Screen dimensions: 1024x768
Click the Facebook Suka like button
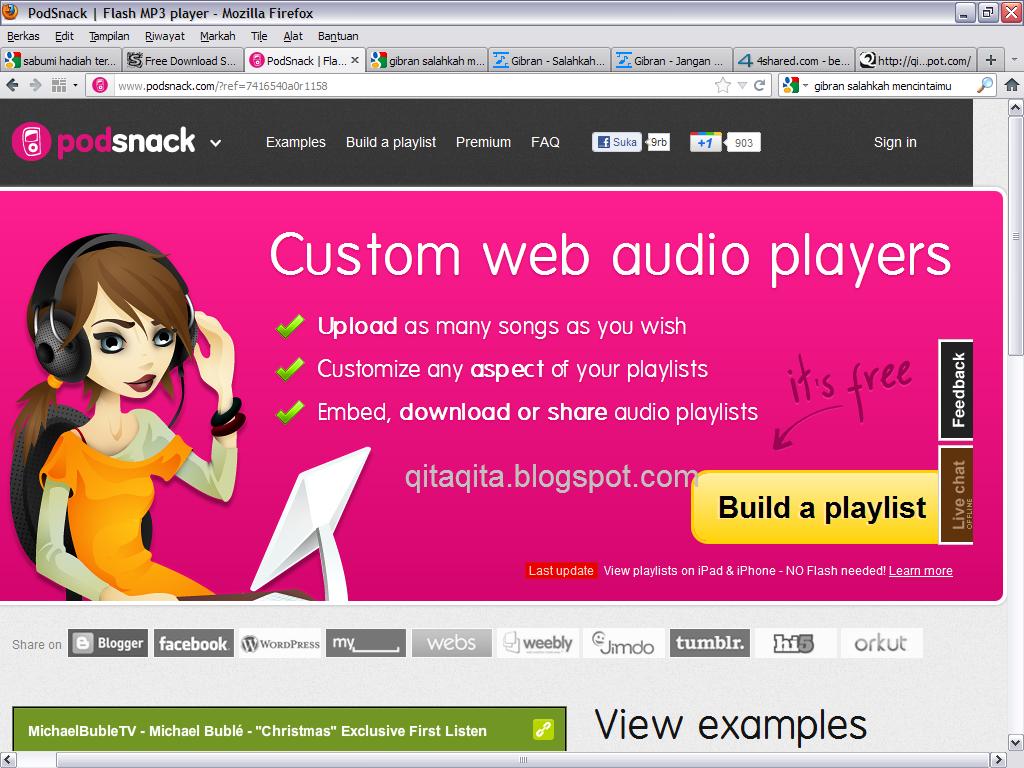pos(616,142)
